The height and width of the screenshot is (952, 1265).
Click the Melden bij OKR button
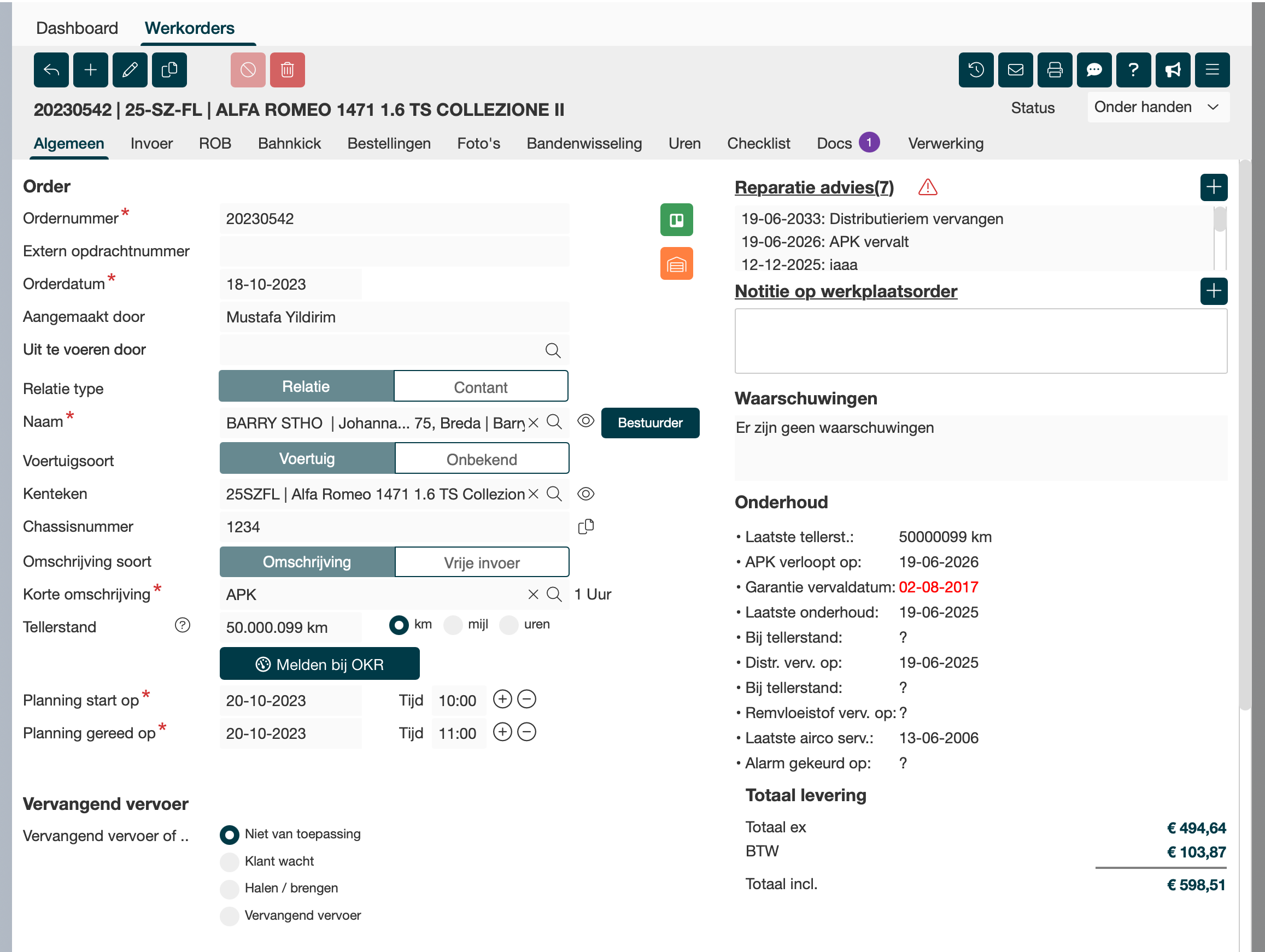click(x=319, y=665)
